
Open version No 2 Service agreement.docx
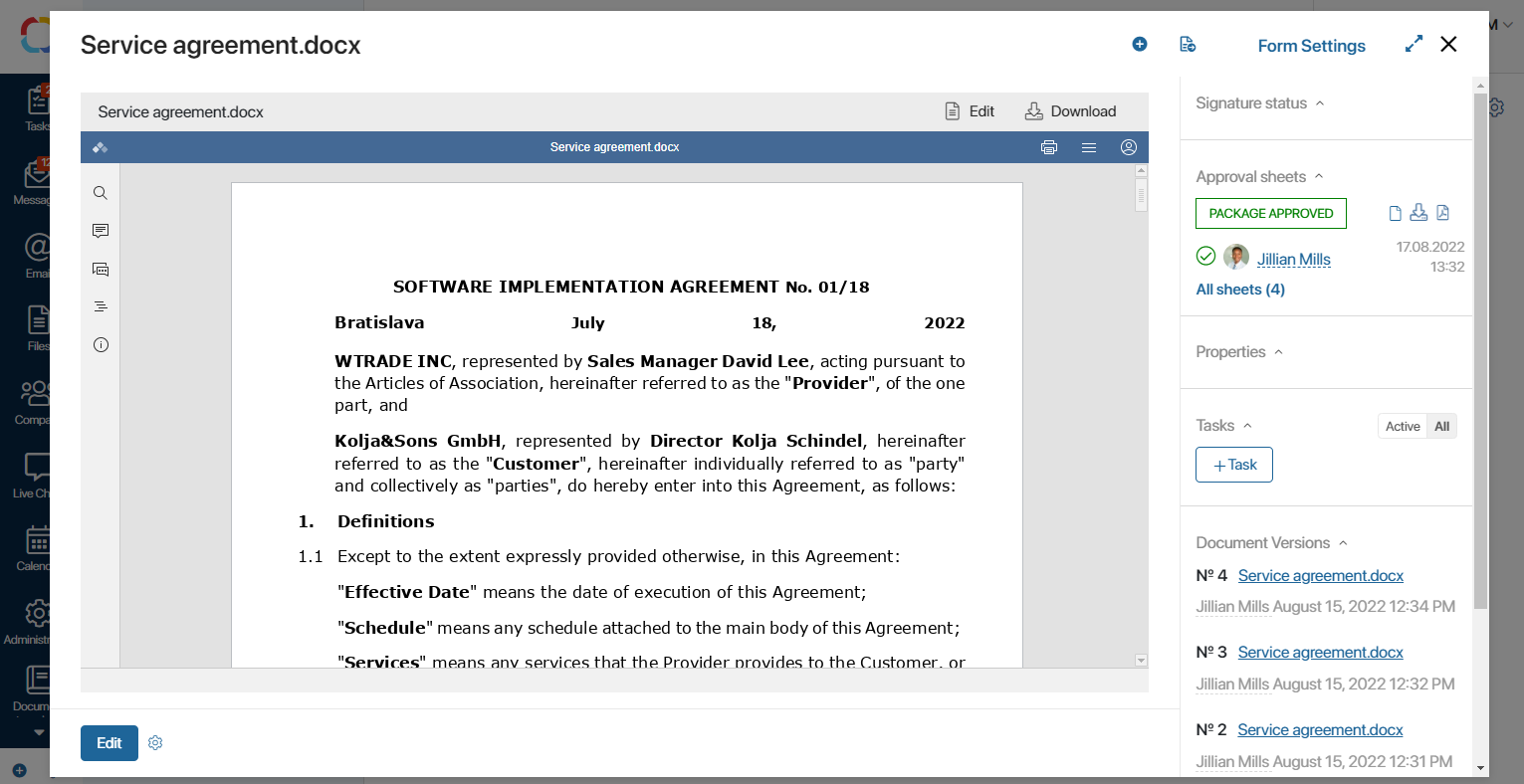[1320, 729]
